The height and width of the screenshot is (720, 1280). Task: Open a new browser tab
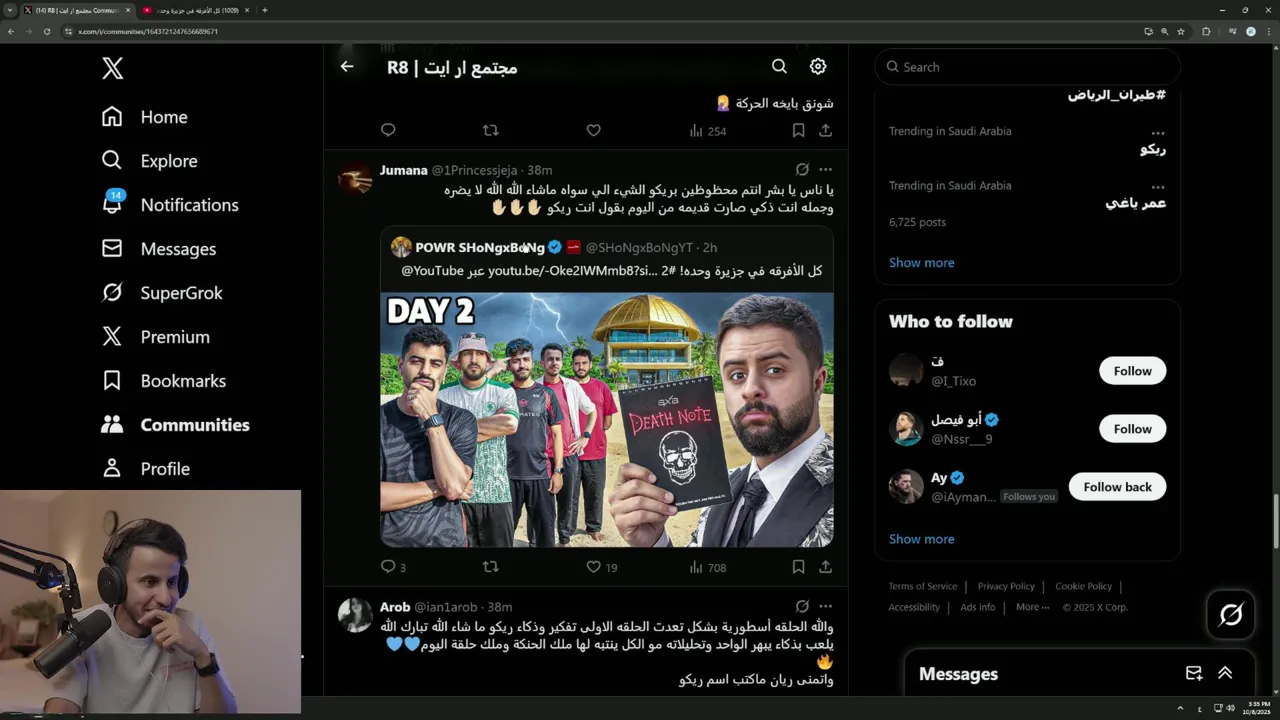pos(264,10)
